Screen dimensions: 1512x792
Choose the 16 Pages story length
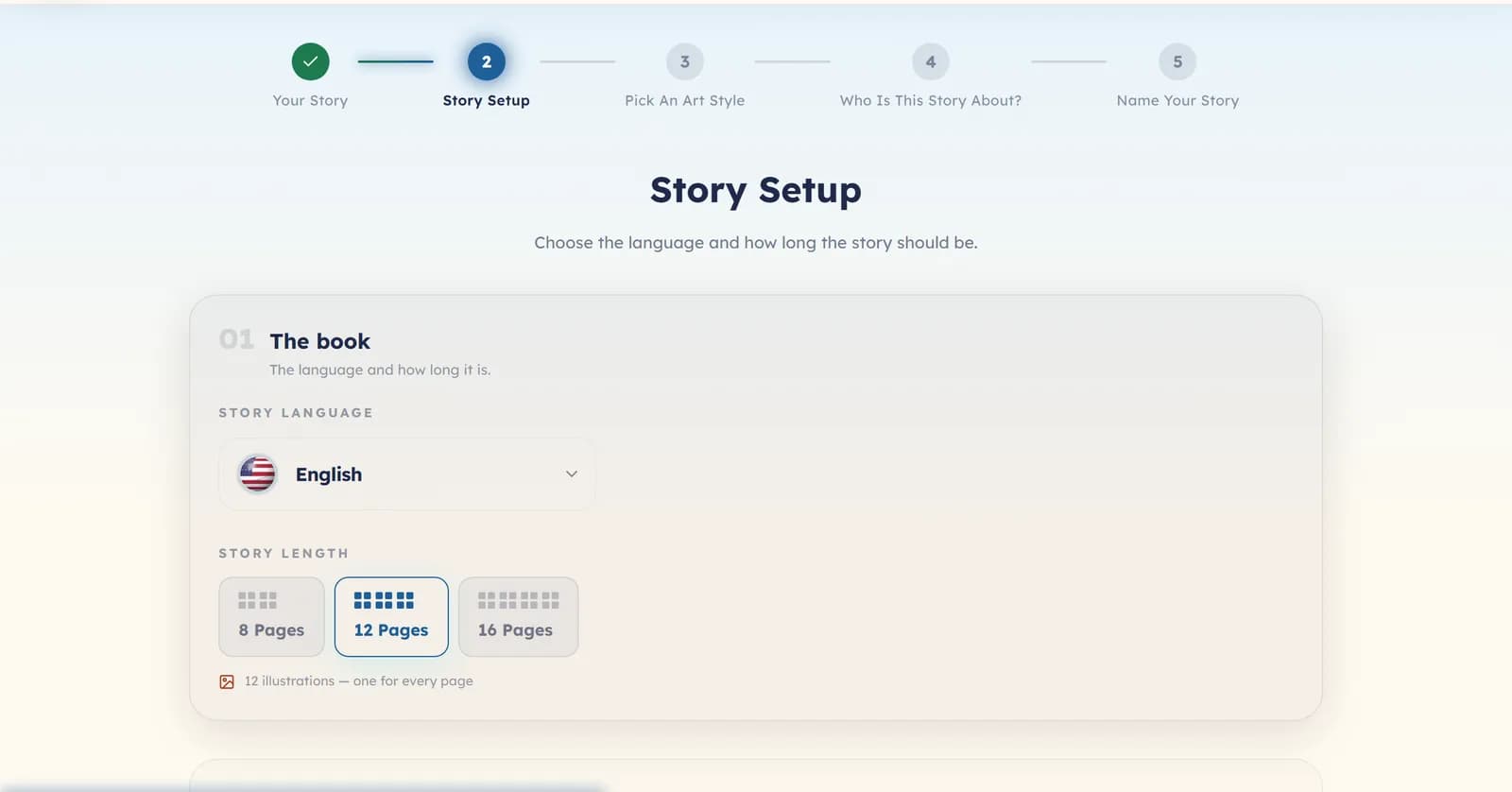pyautogui.click(x=518, y=616)
